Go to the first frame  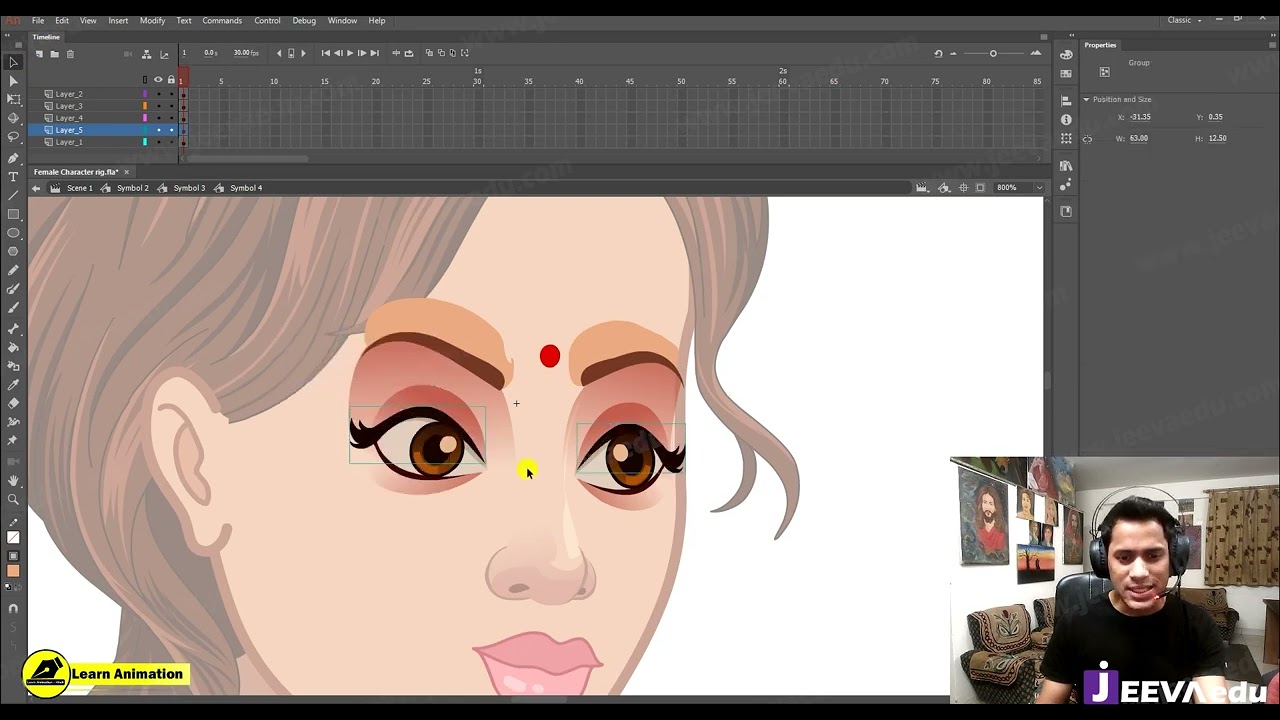coord(326,53)
